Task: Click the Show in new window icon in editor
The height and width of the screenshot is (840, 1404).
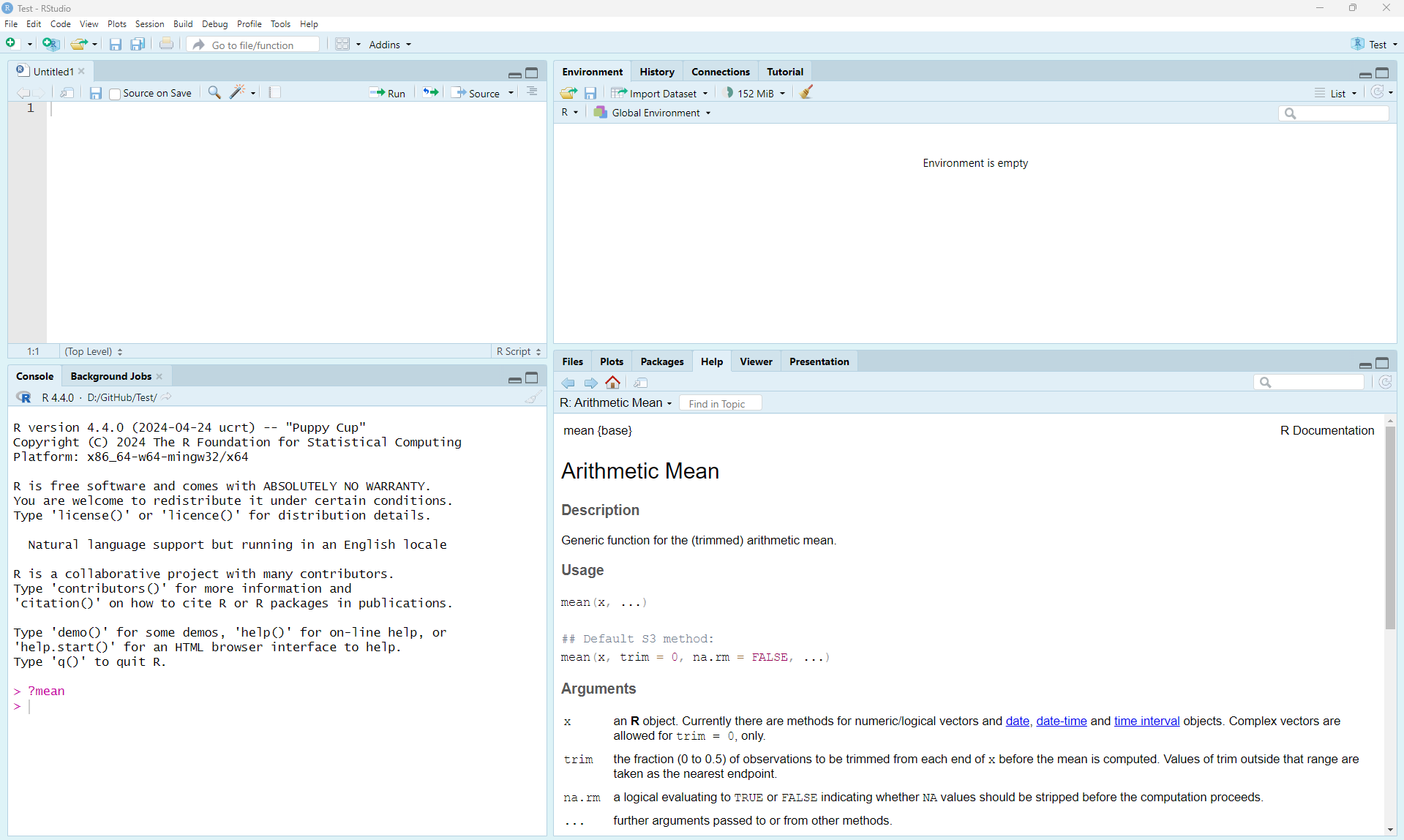Action: (x=67, y=93)
